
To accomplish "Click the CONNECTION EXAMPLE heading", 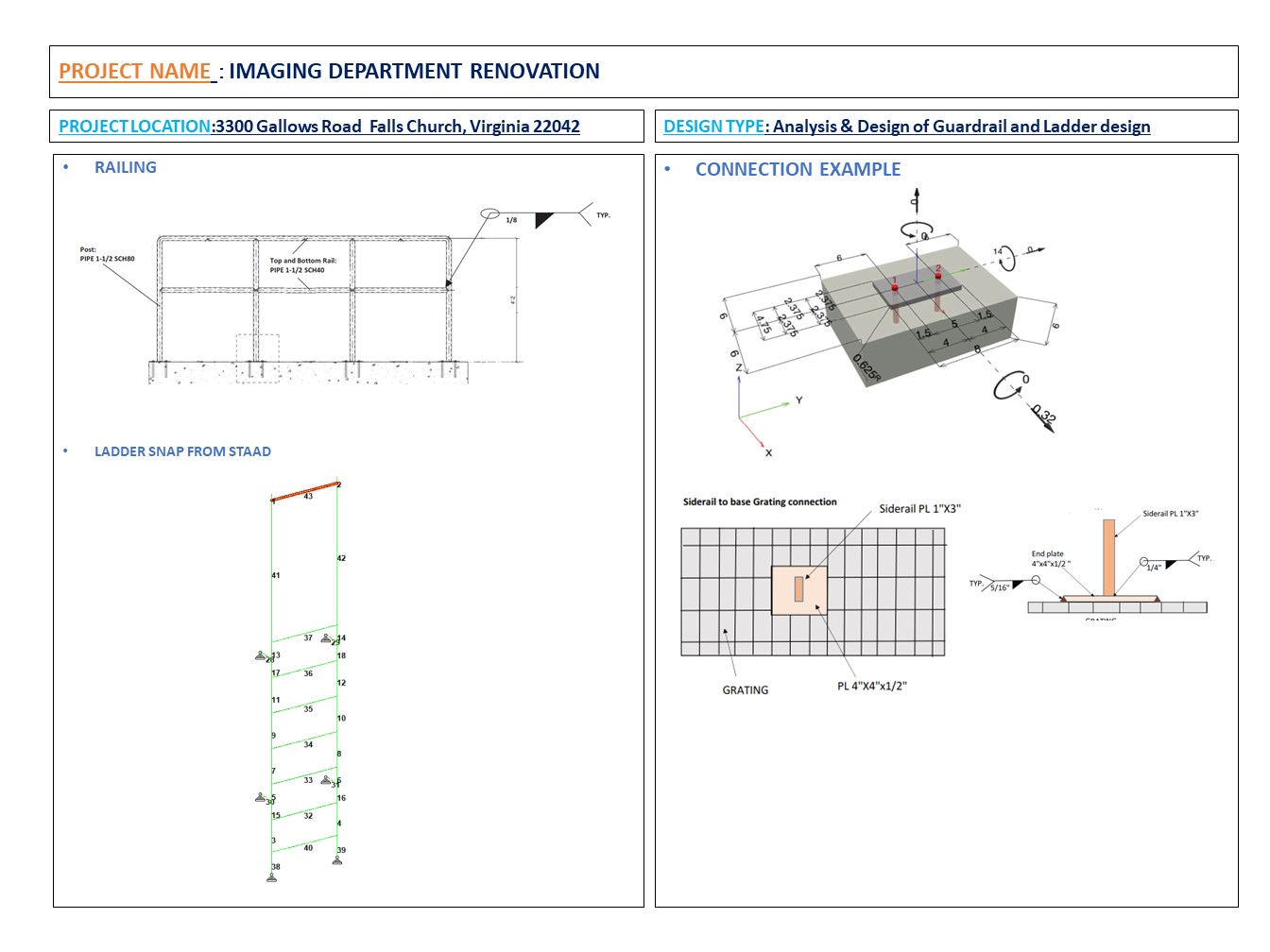I will tap(798, 169).
